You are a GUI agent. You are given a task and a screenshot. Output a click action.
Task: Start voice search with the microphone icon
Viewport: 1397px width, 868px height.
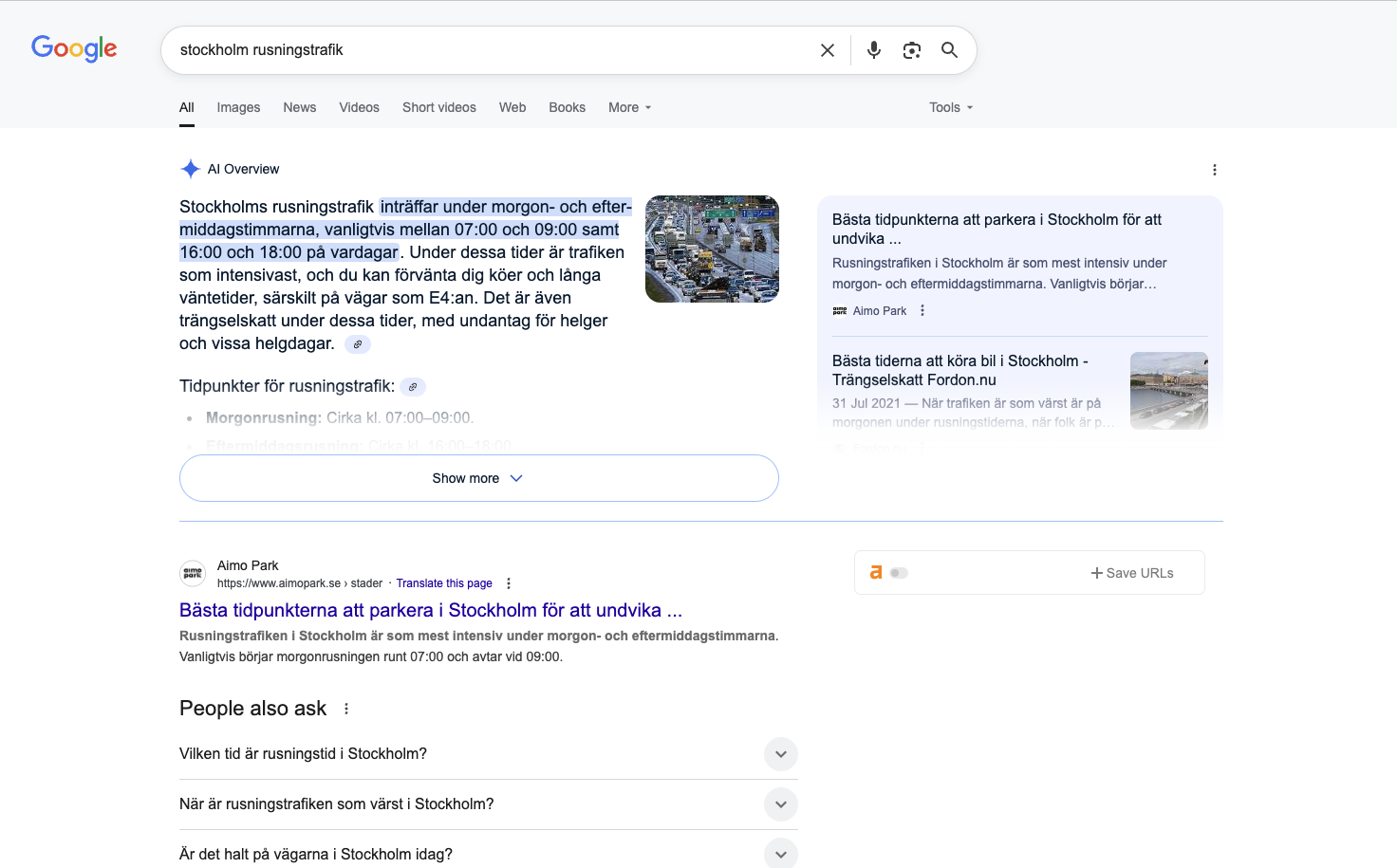click(874, 50)
